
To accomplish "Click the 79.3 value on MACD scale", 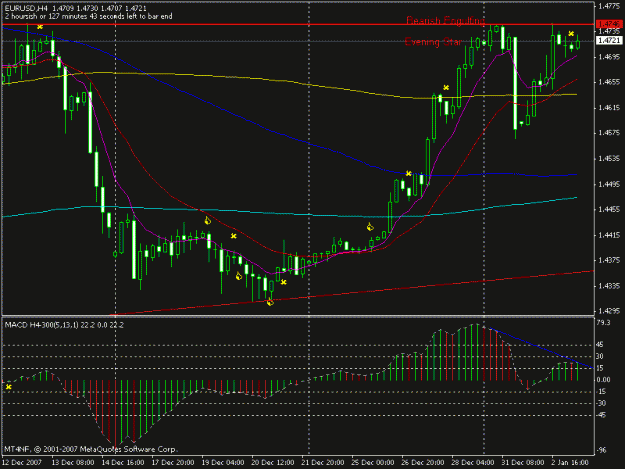I will [603, 322].
